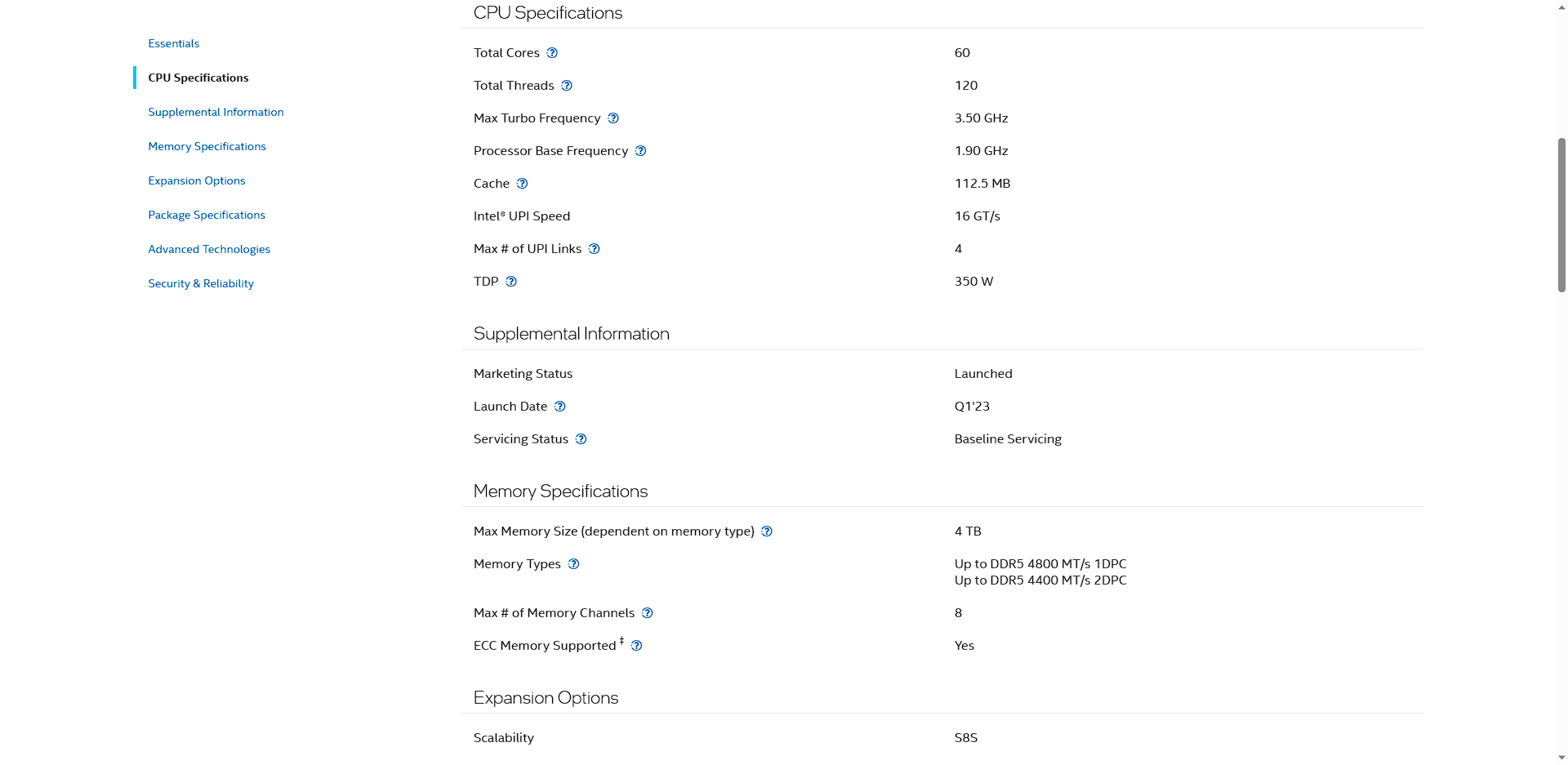Screen dimensions: 1568x765
Task: Jump to Essentials in the sidebar
Action: (x=173, y=43)
